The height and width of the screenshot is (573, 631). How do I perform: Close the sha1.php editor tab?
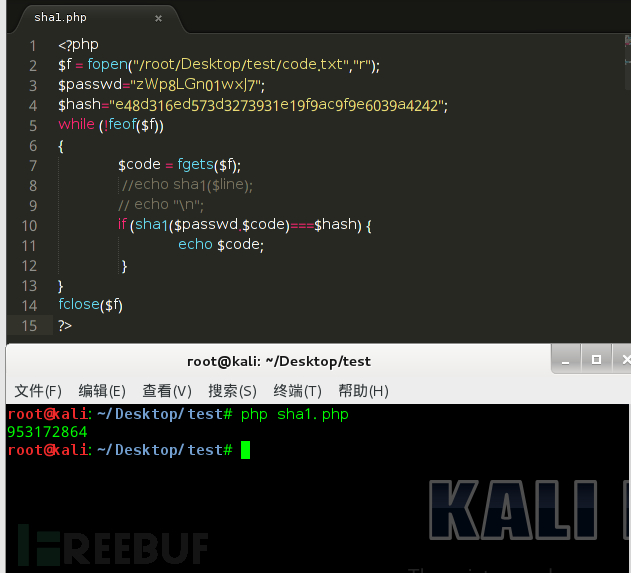pyautogui.click(x=159, y=18)
